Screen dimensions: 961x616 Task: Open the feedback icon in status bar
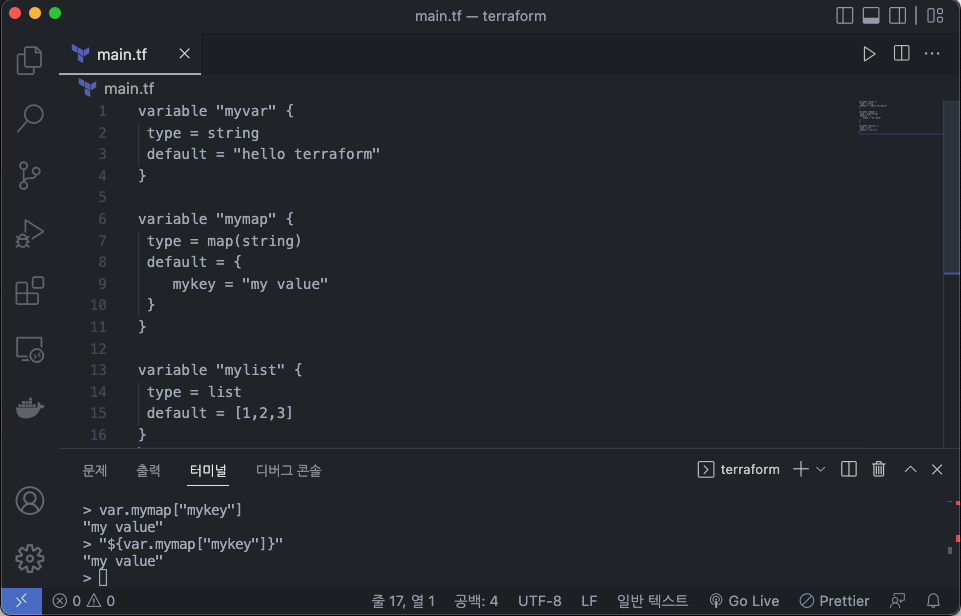[x=898, y=601]
